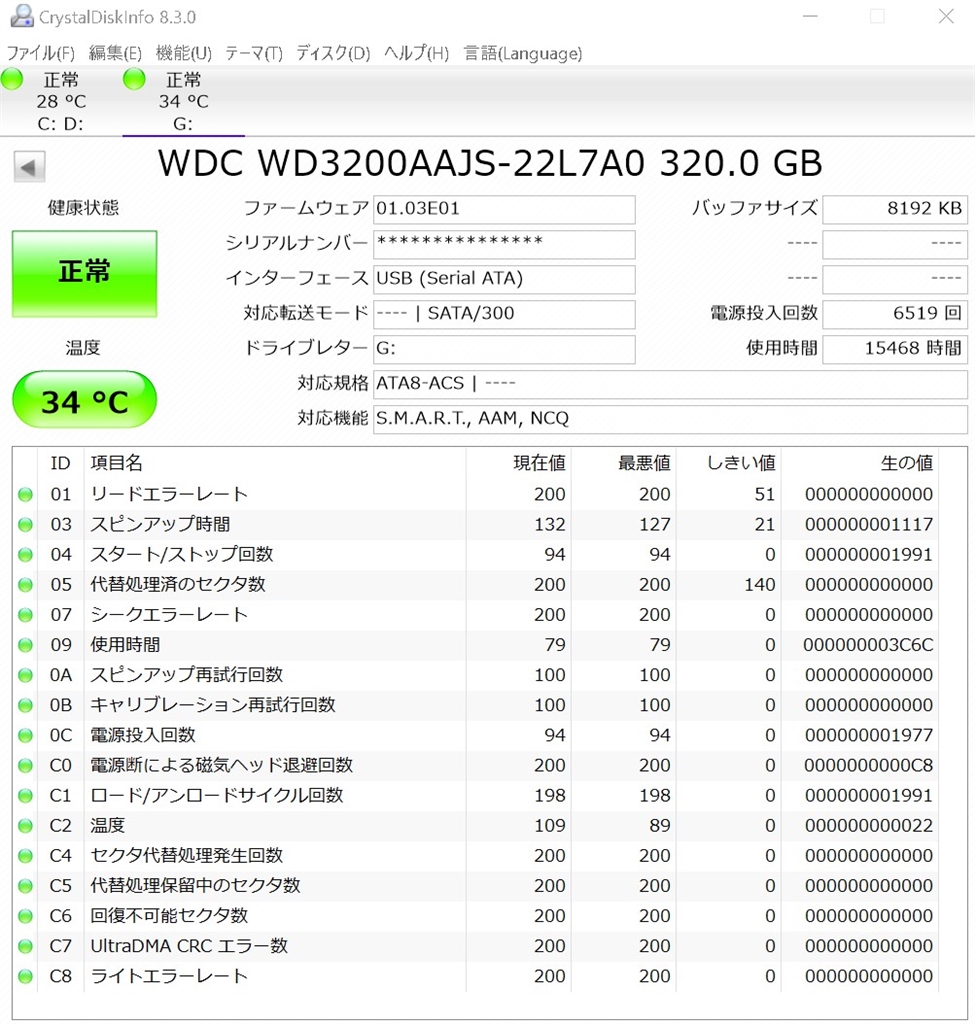Click status dot for C0 row
This screenshot has width=975, height=1024.
click(x=25, y=765)
